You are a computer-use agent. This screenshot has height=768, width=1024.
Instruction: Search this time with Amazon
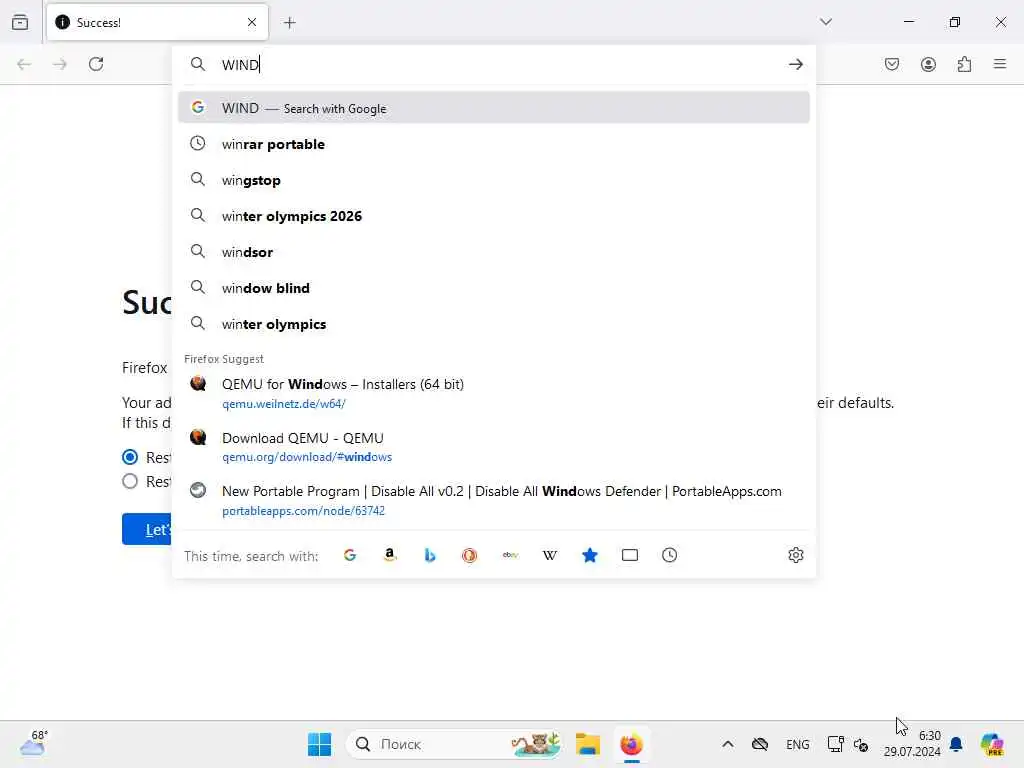pyautogui.click(x=390, y=555)
